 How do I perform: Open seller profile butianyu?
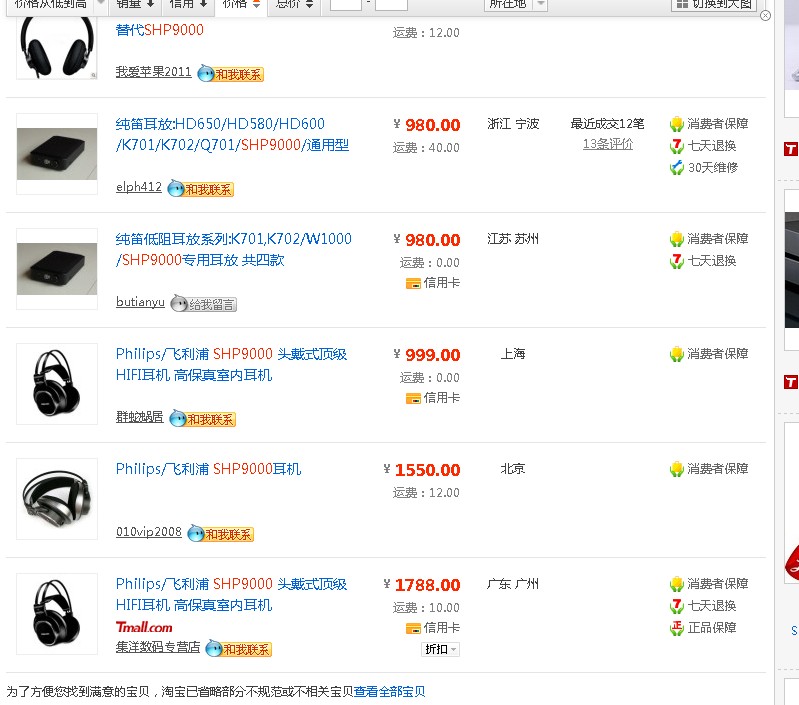coord(140,302)
